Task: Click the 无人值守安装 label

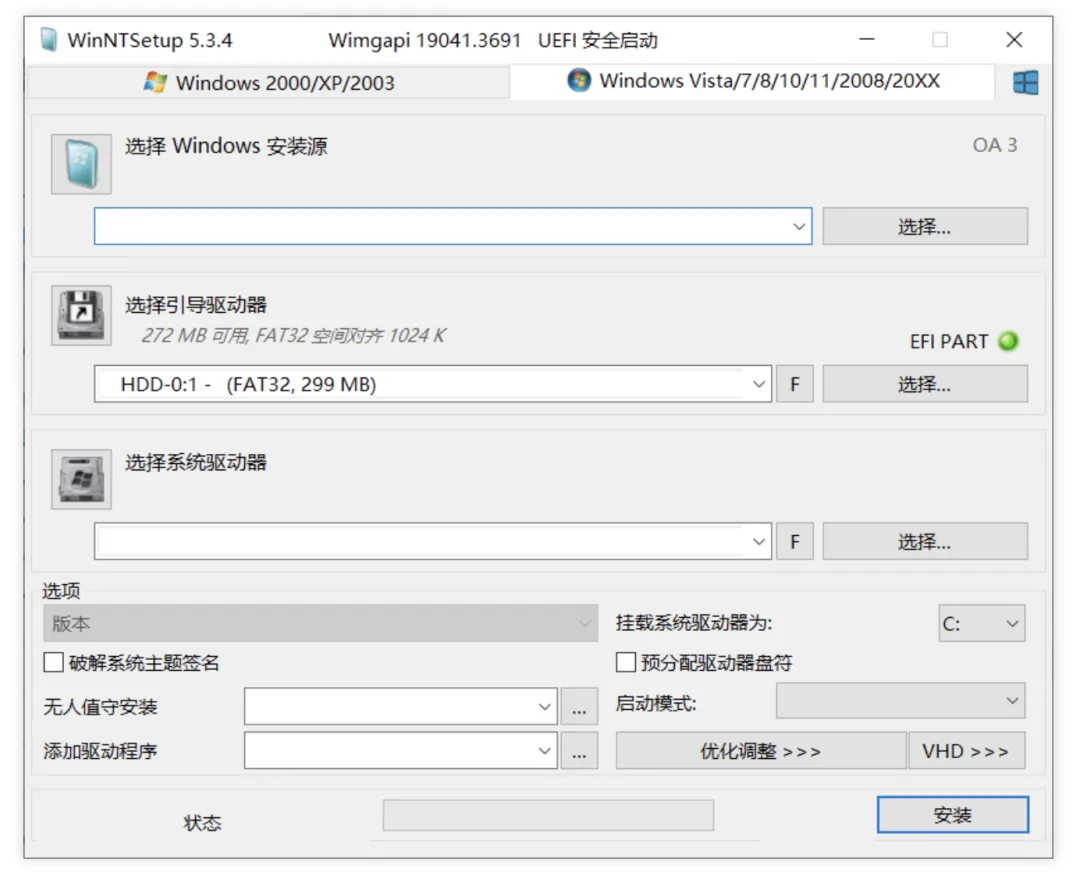Action: coord(101,707)
